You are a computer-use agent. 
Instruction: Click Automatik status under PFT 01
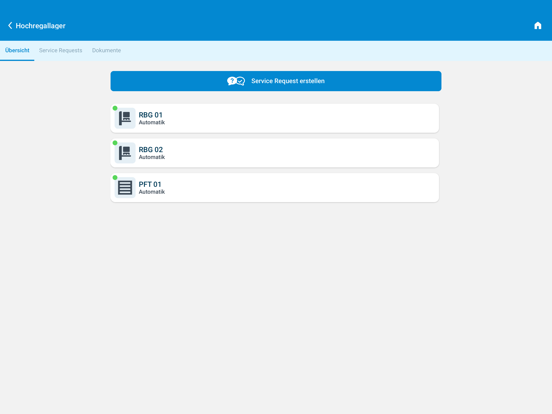(152, 192)
